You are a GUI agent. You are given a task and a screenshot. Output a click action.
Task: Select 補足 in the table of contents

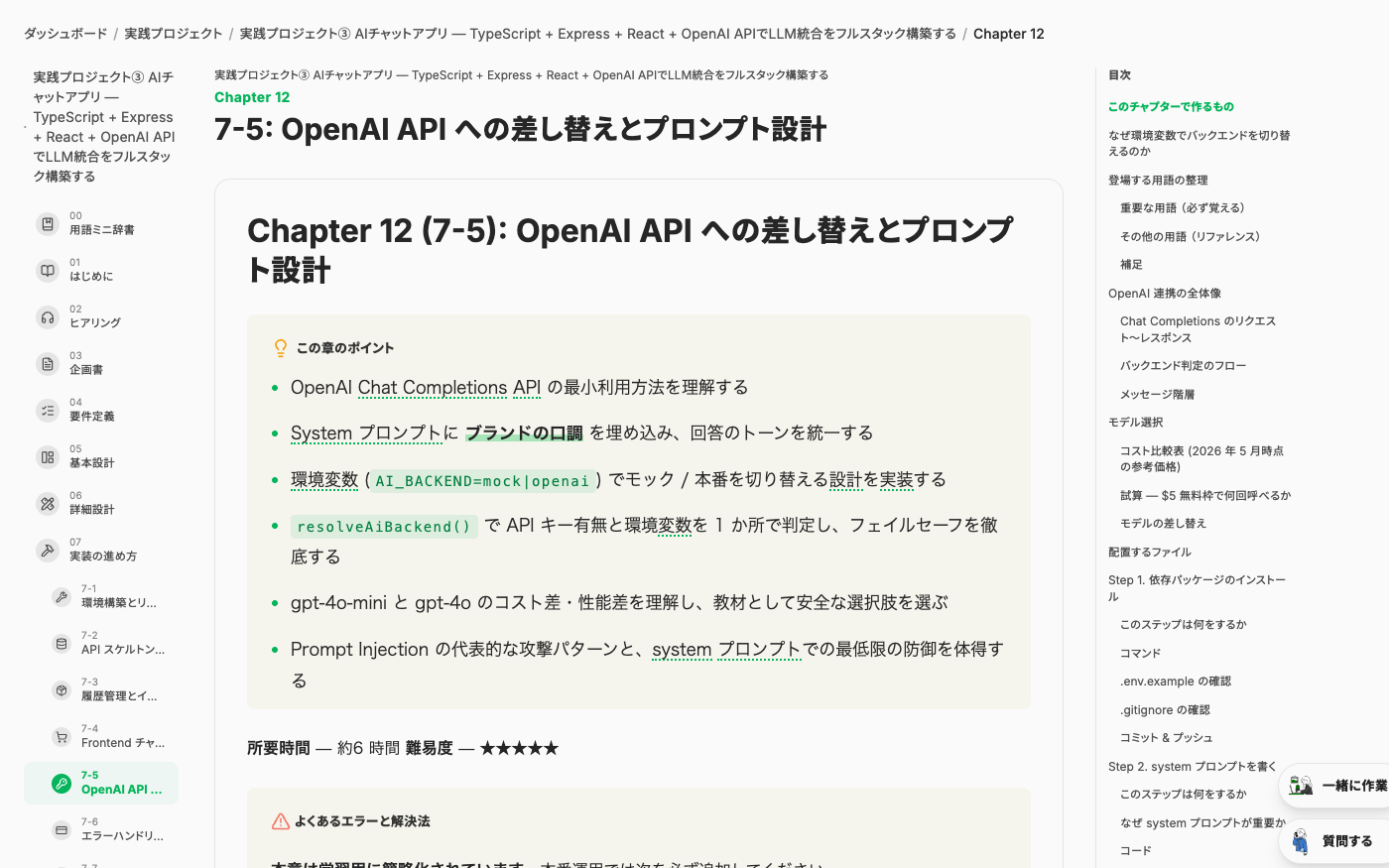tap(1131, 265)
